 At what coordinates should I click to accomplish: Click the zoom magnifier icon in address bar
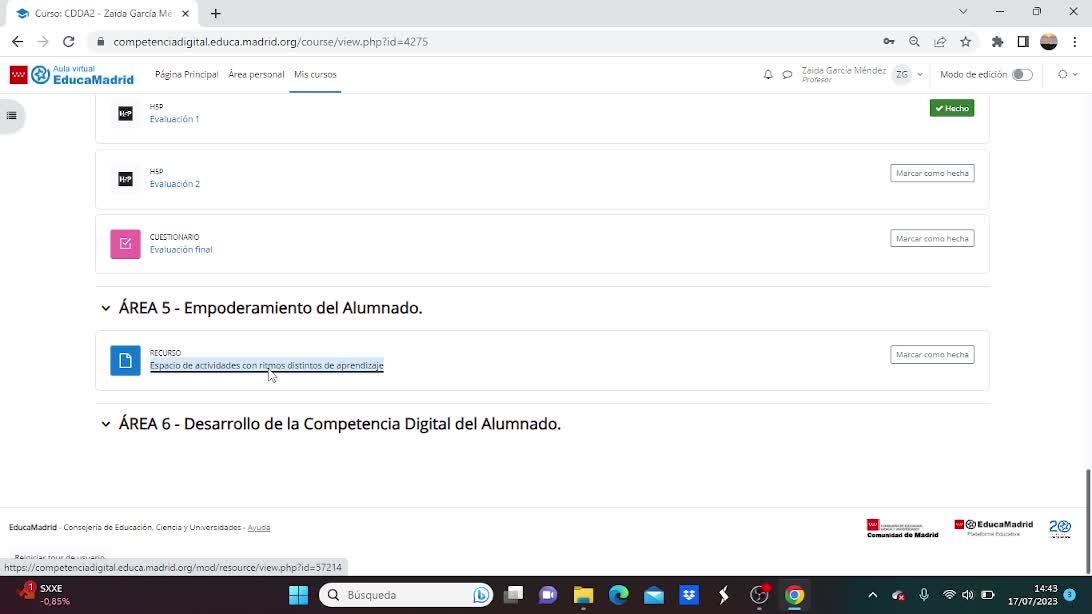(x=914, y=42)
